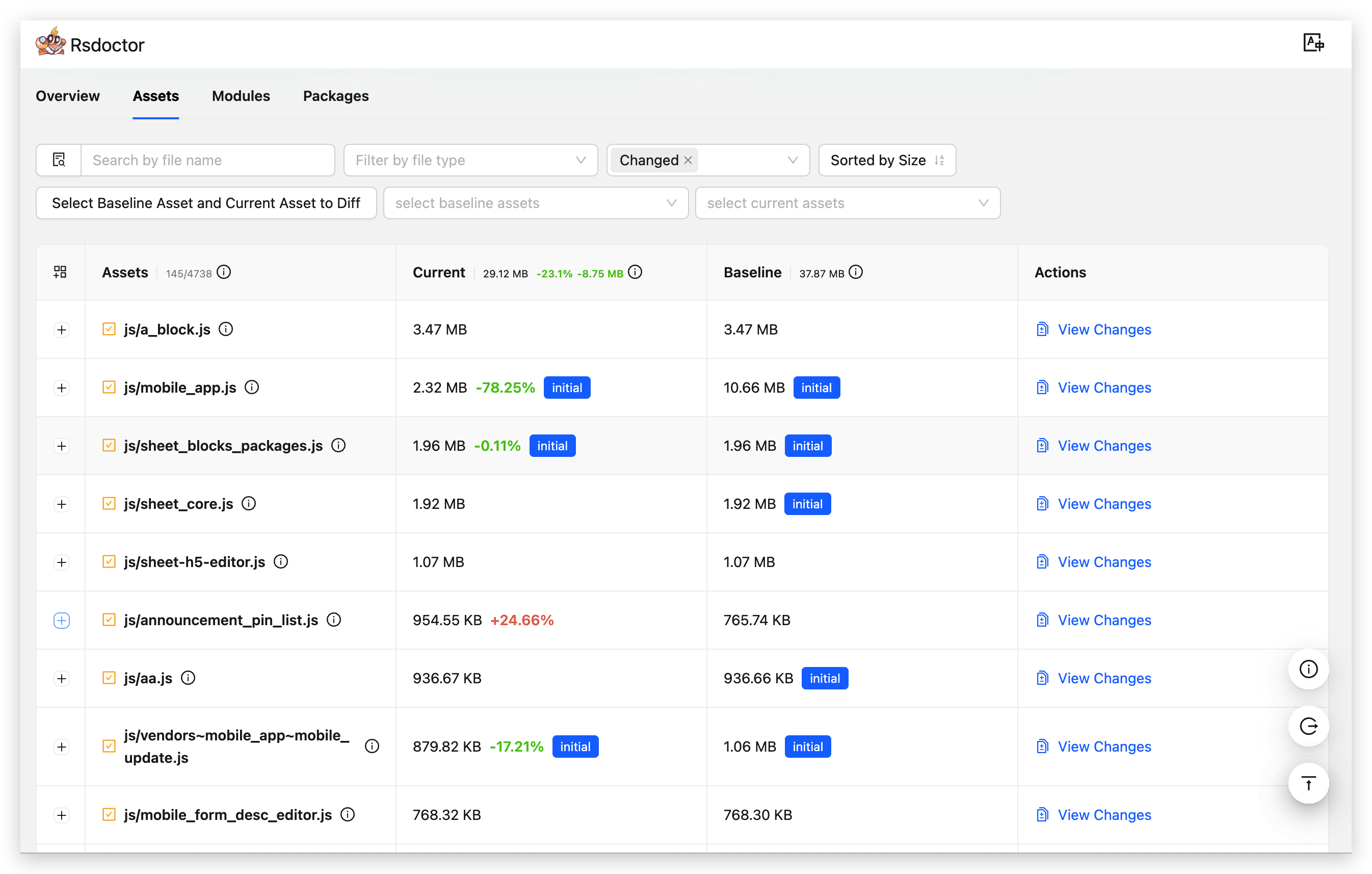Click the floating reload circle-arrow button
The width and height of the screenshot is (1372, 874).
1308,726
